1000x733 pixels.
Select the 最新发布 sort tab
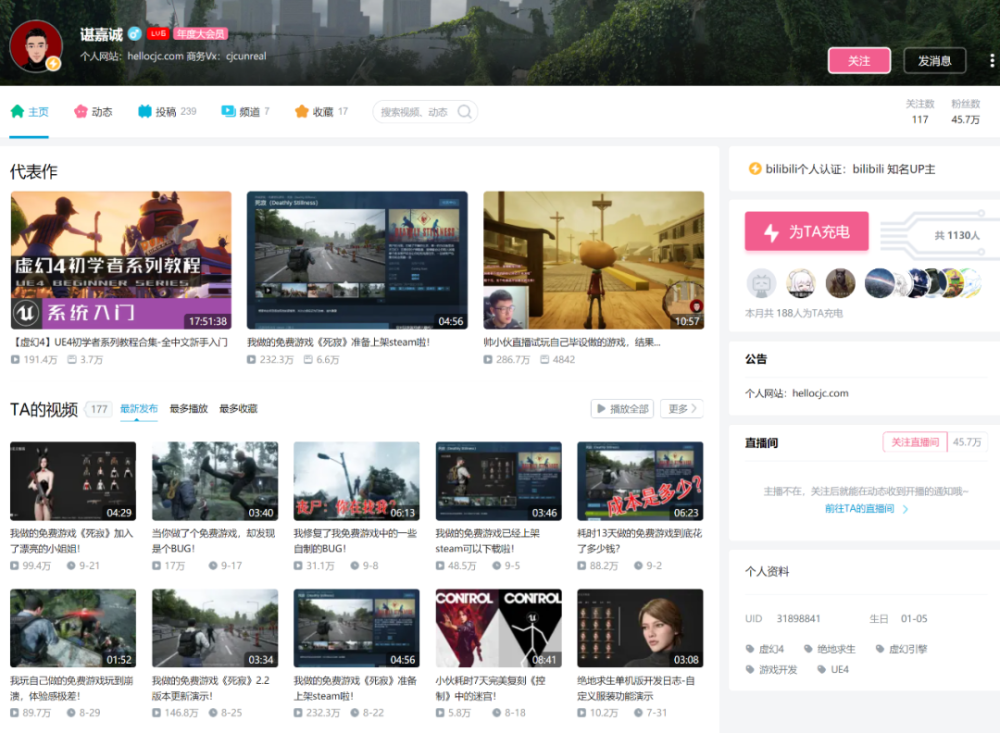138,409
